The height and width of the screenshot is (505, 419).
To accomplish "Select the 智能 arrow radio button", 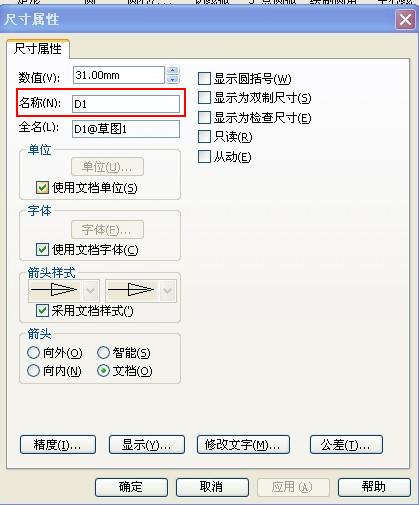I will 103,352.
